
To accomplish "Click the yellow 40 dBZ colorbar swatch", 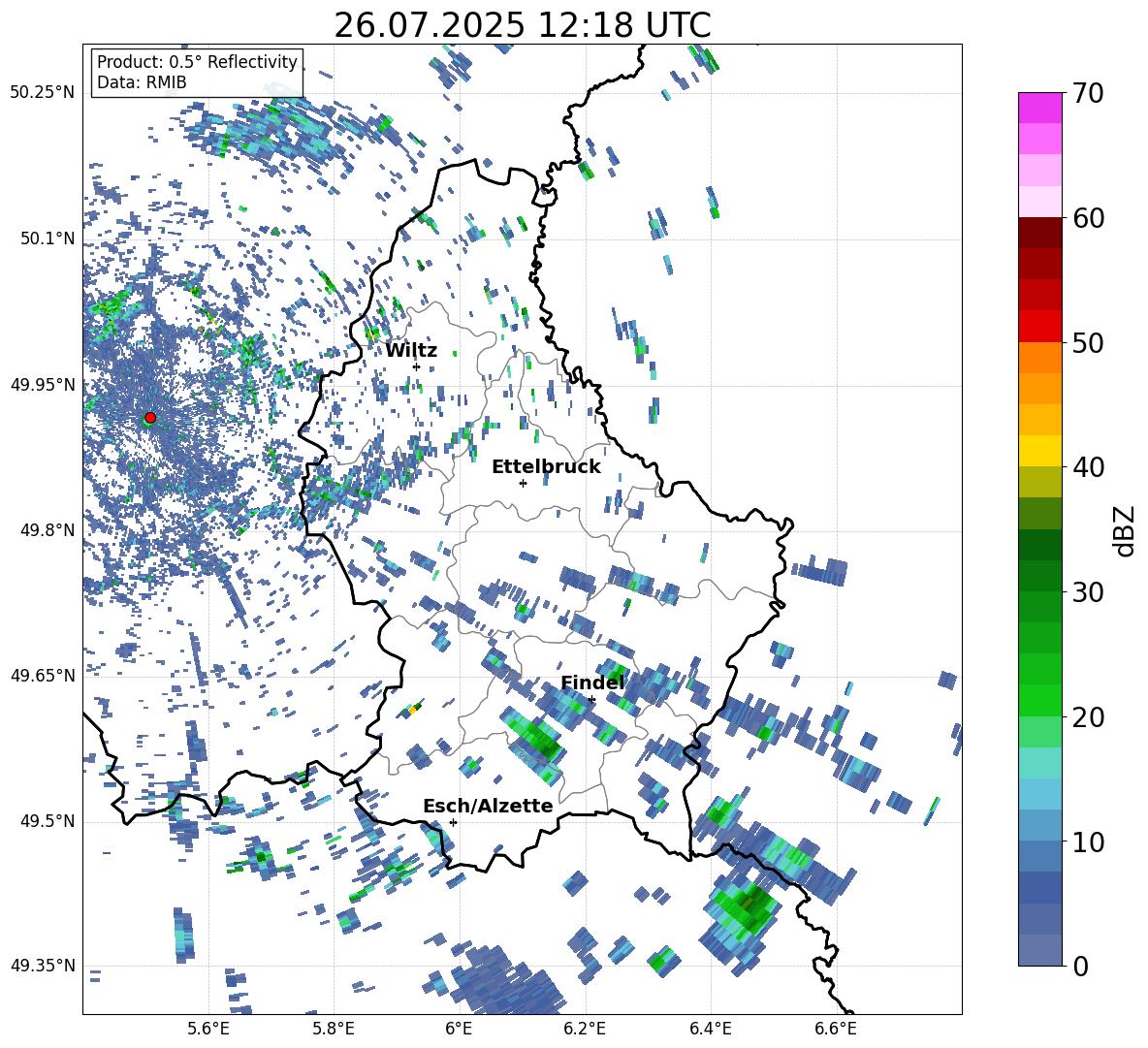I will [1039, 451].
